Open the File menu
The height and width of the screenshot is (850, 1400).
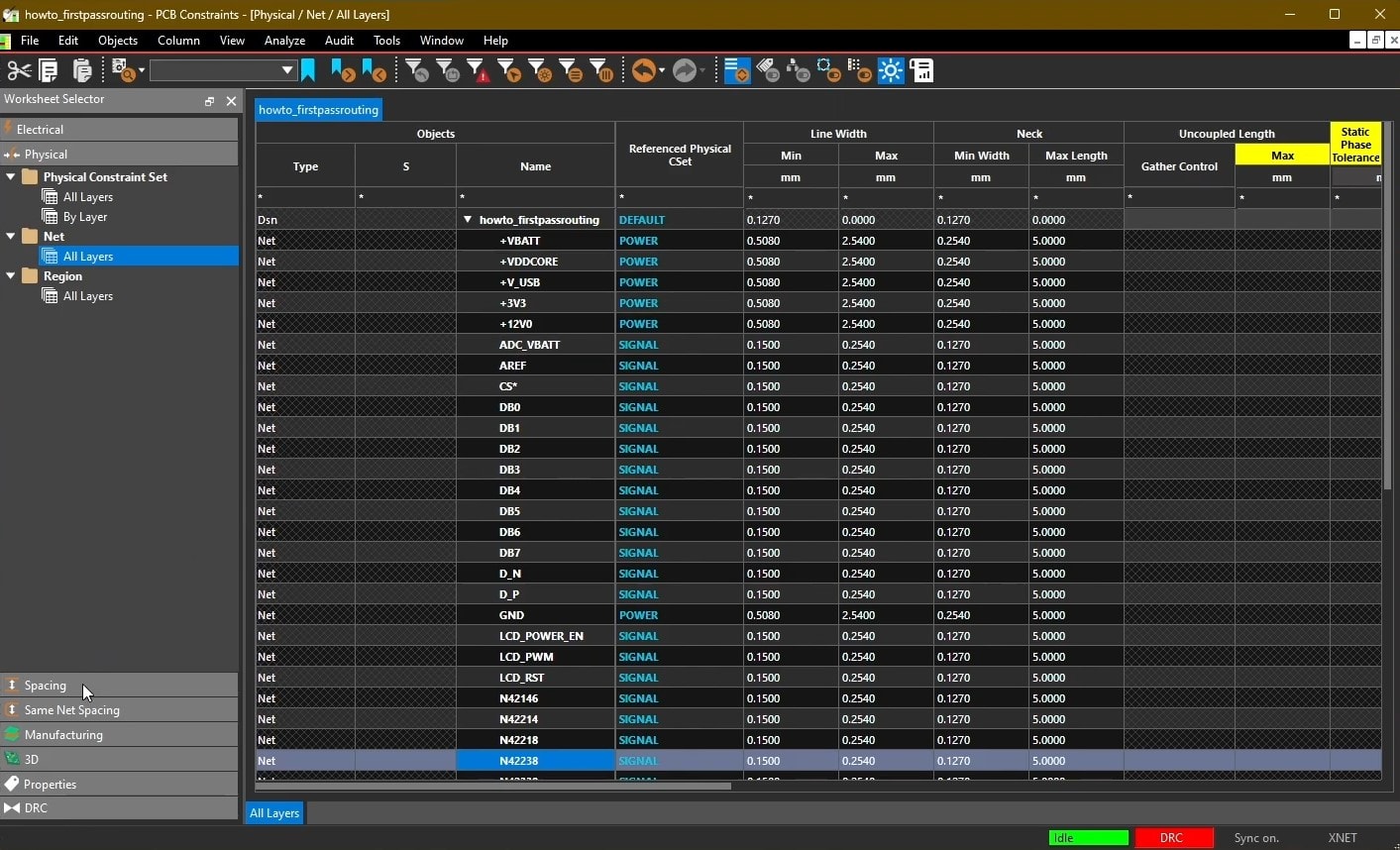30,41
